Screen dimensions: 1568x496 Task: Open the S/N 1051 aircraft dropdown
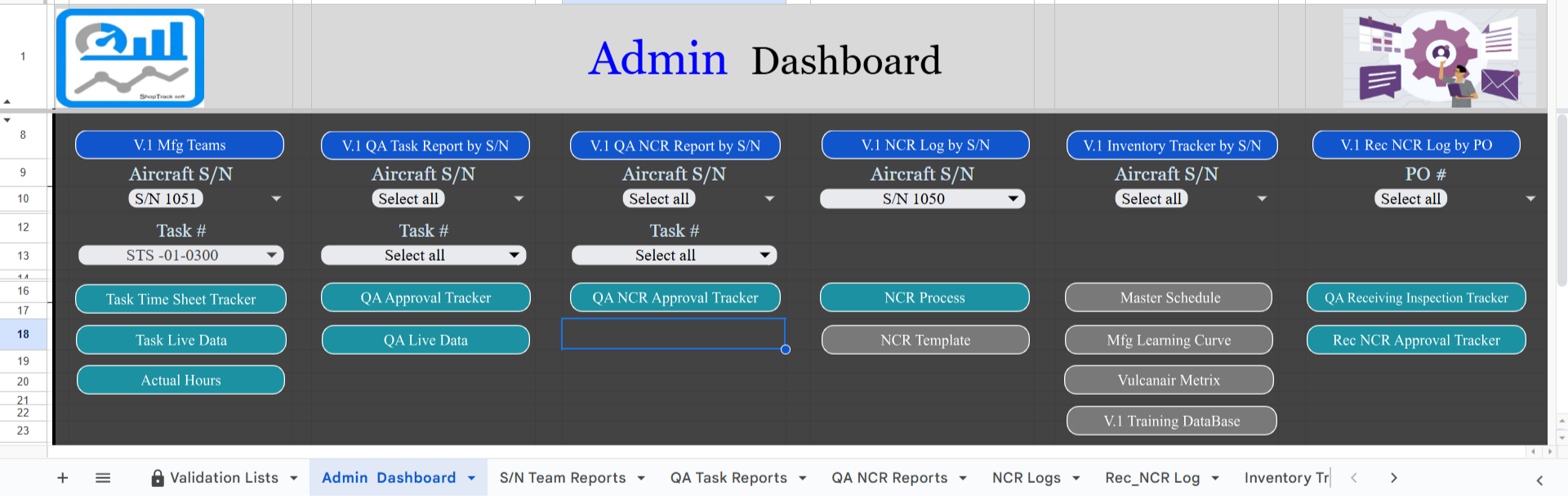tap(276, 199)
